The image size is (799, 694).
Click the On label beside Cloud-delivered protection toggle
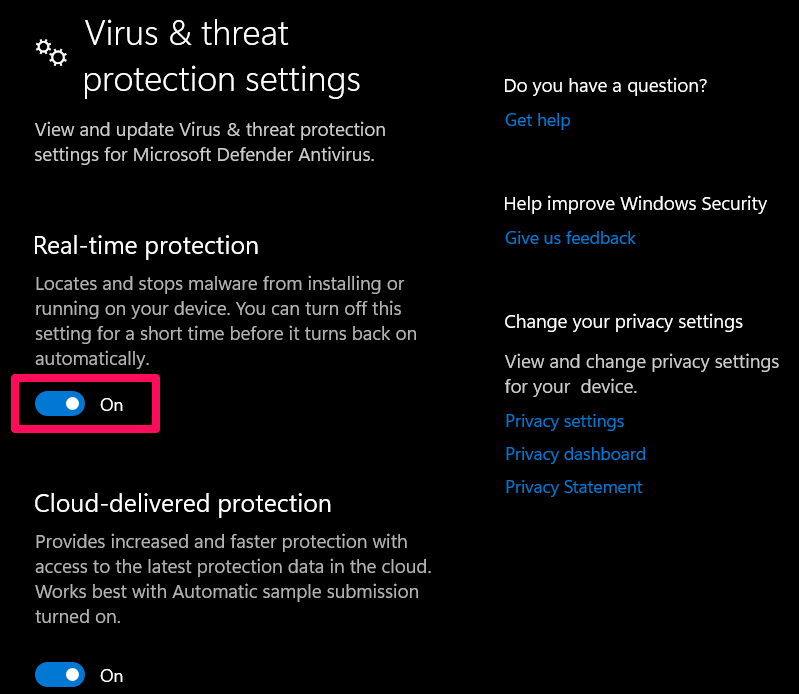tap(112, 676)
